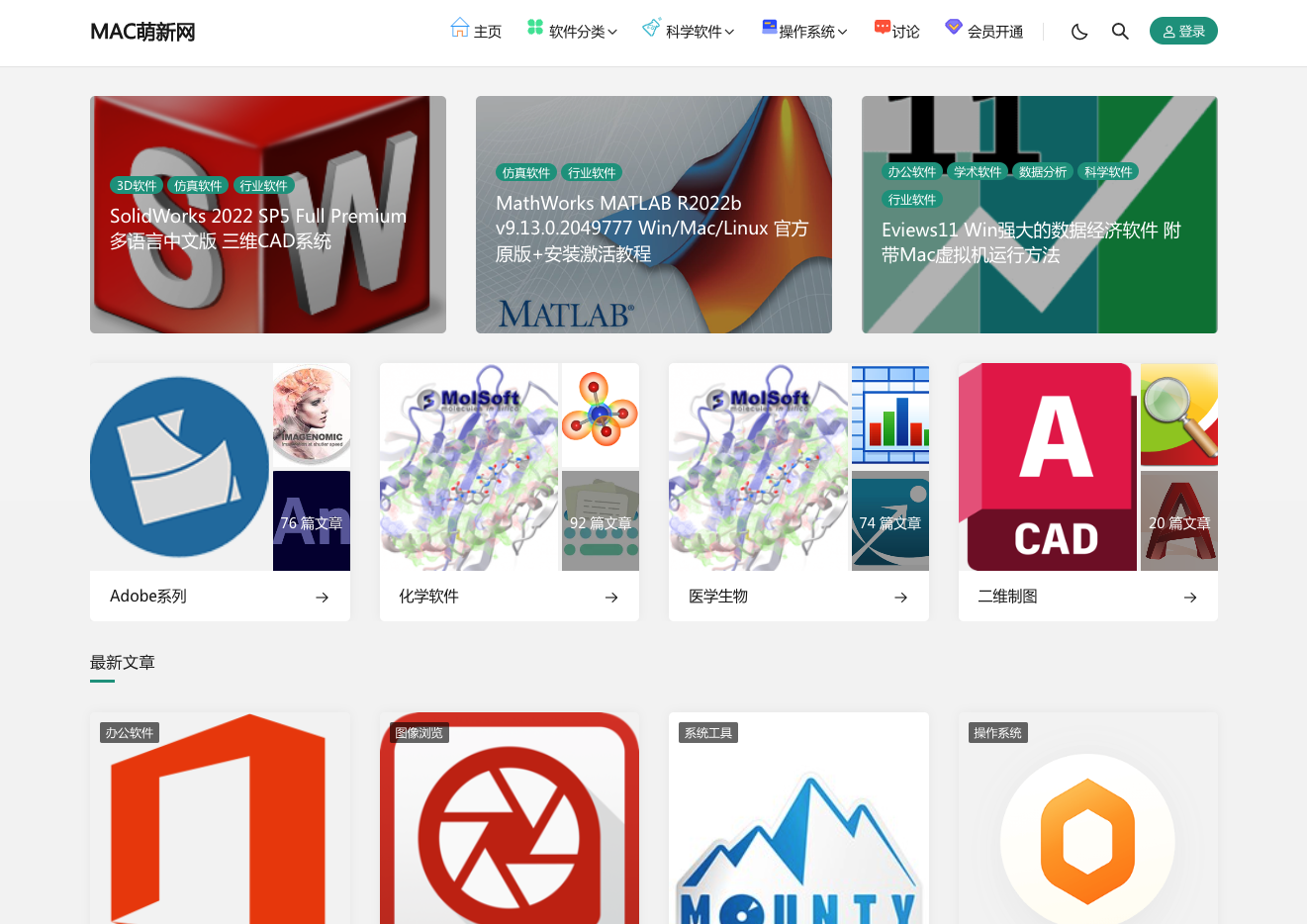
Task: Click the arrow icon beside Adobe系列
Action: 322,598
